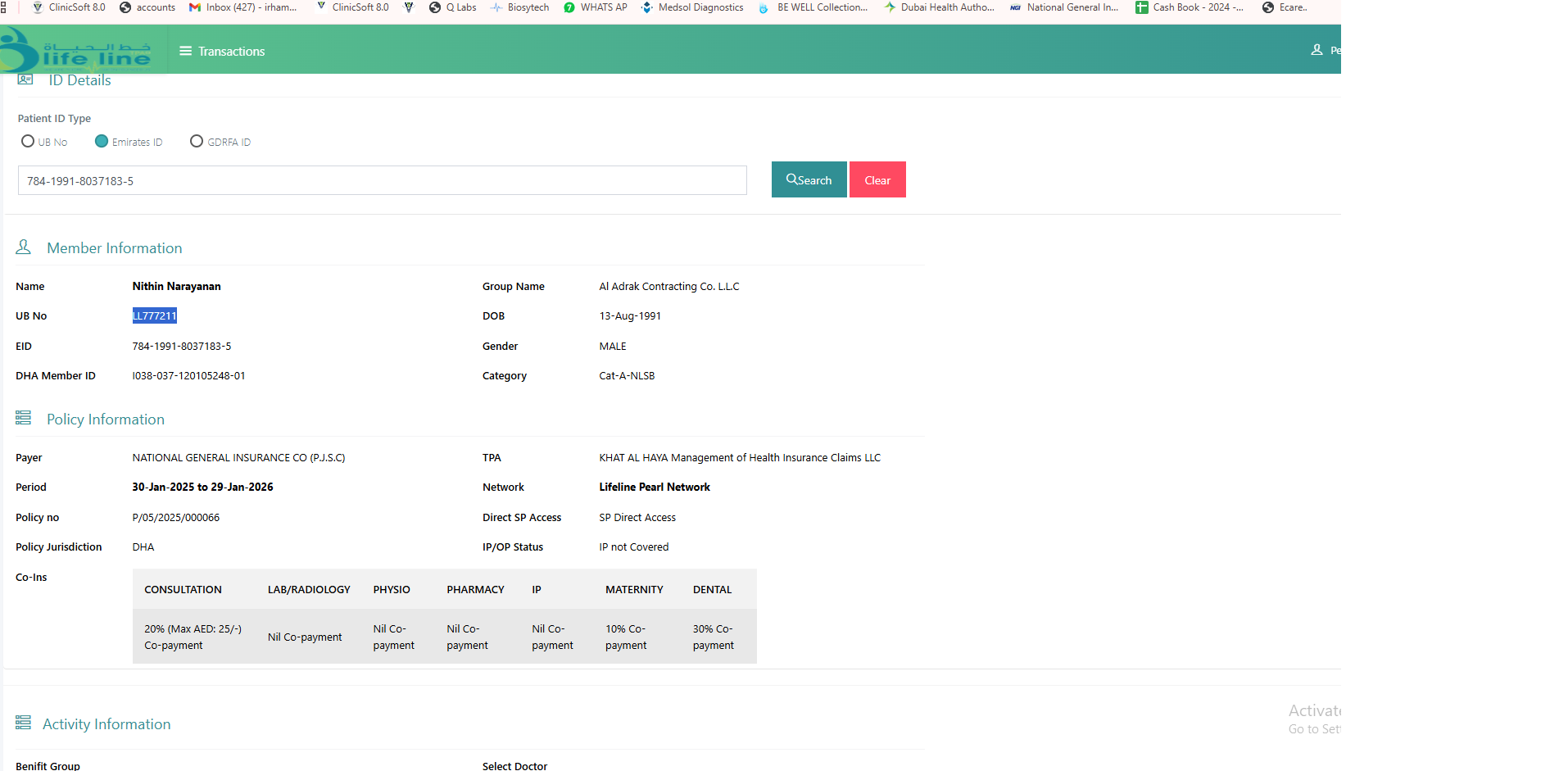Click the highlighted UB No value LL777211
Viewport: 1568px width, 771px height.
pyautogui.click(x=154, y=316)
